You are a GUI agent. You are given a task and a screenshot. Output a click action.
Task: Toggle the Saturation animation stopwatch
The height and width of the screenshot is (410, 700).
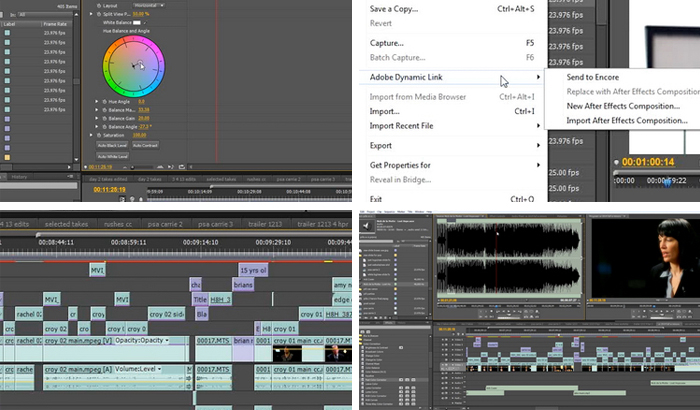99,135
